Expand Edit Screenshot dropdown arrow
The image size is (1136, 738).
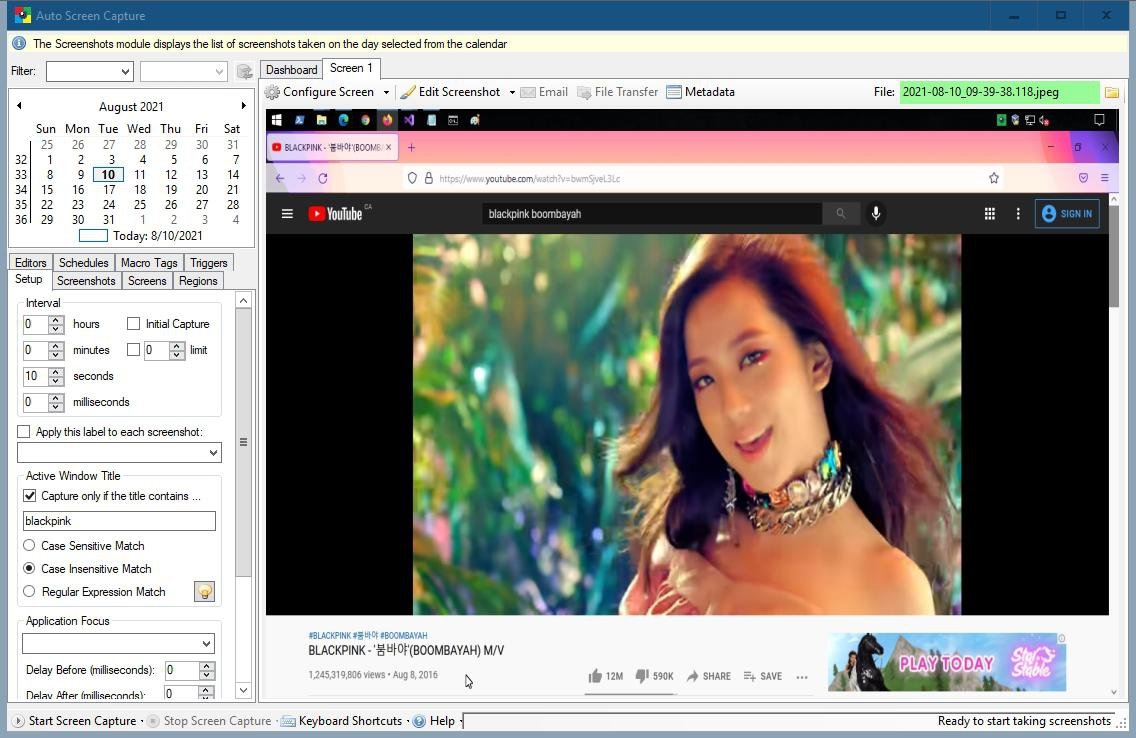point(512,92)
